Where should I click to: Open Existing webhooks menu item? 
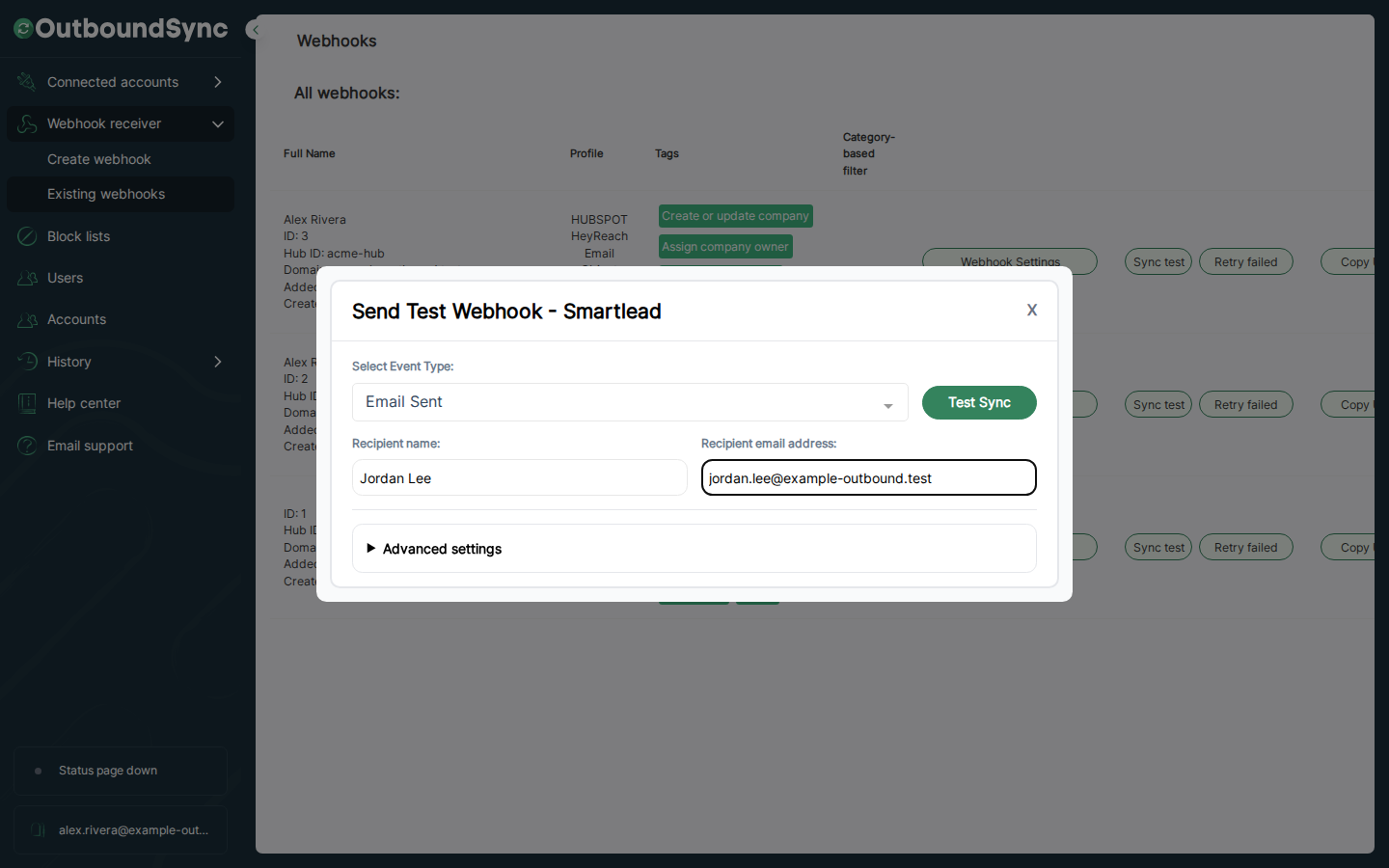[121, 194]
